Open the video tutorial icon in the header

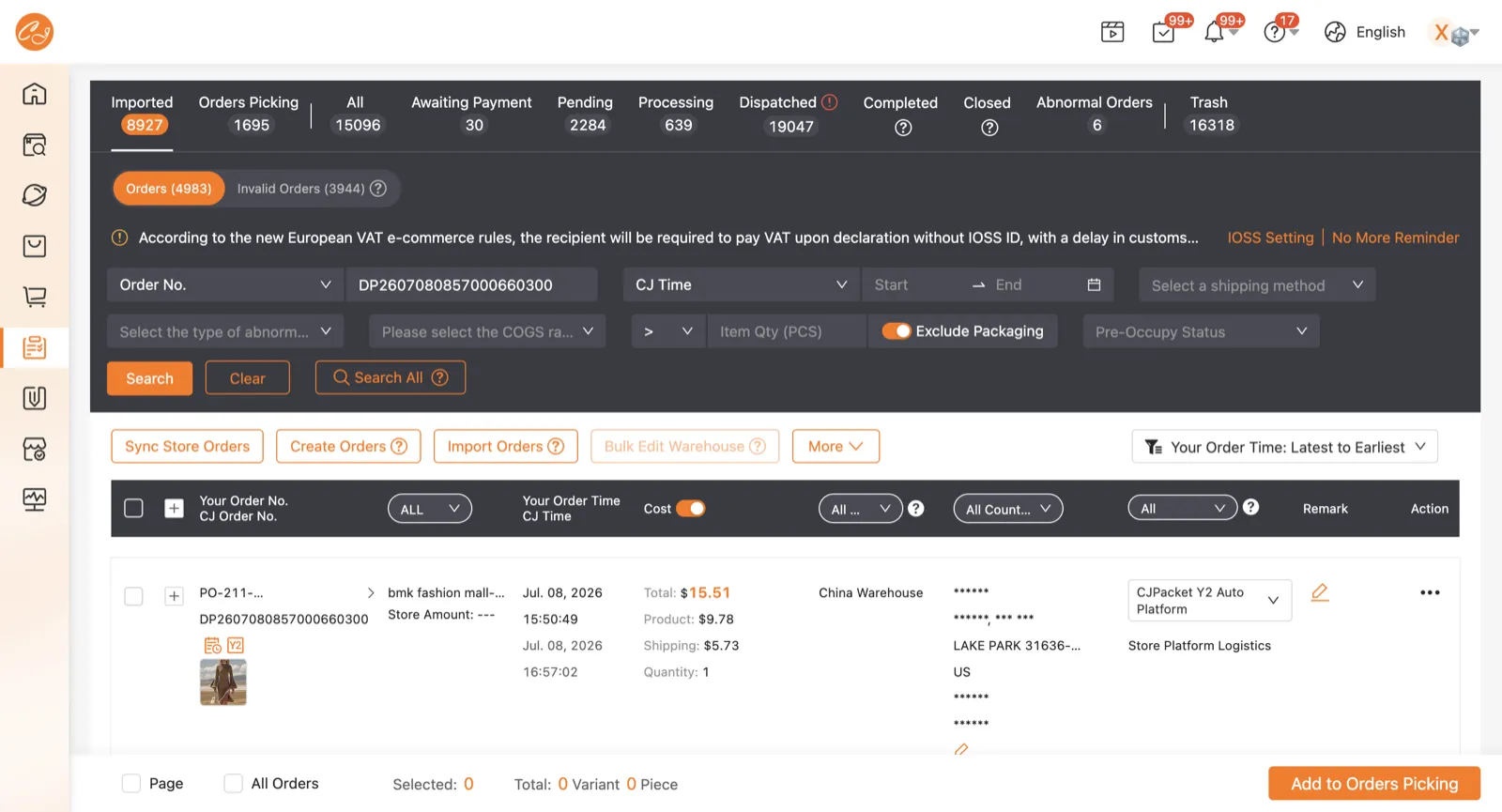(1112, 32)
